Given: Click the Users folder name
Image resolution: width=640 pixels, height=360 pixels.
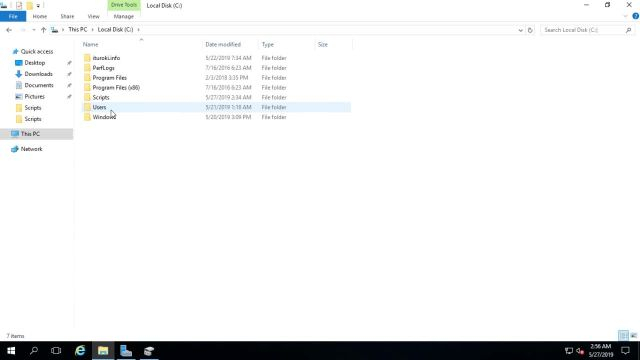Looking at the screenshot, I should [99, 107].
